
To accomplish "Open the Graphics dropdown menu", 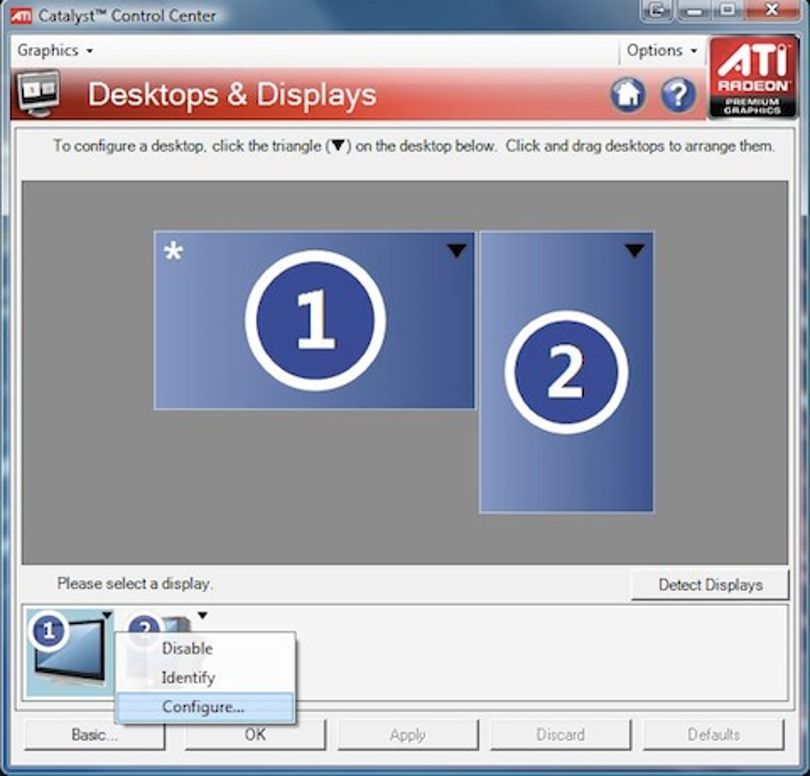I will (55, 50).
